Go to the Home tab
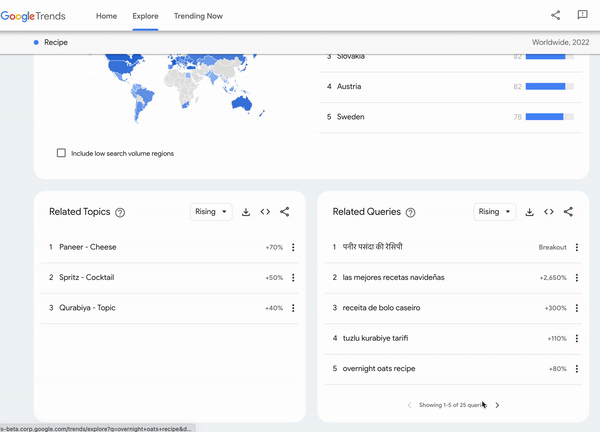This screenshot has width=600, height=432. (x=106, y=16)
